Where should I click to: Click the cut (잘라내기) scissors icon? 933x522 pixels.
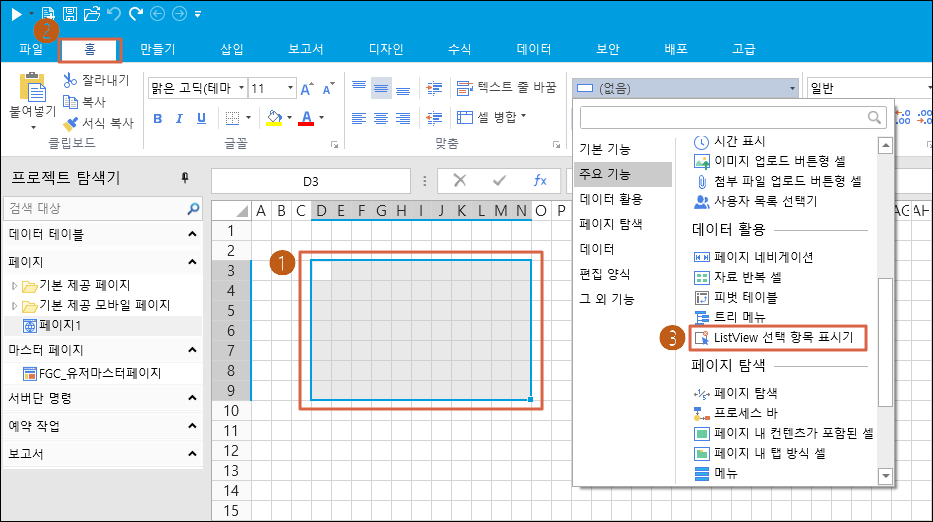pos(70,80)
